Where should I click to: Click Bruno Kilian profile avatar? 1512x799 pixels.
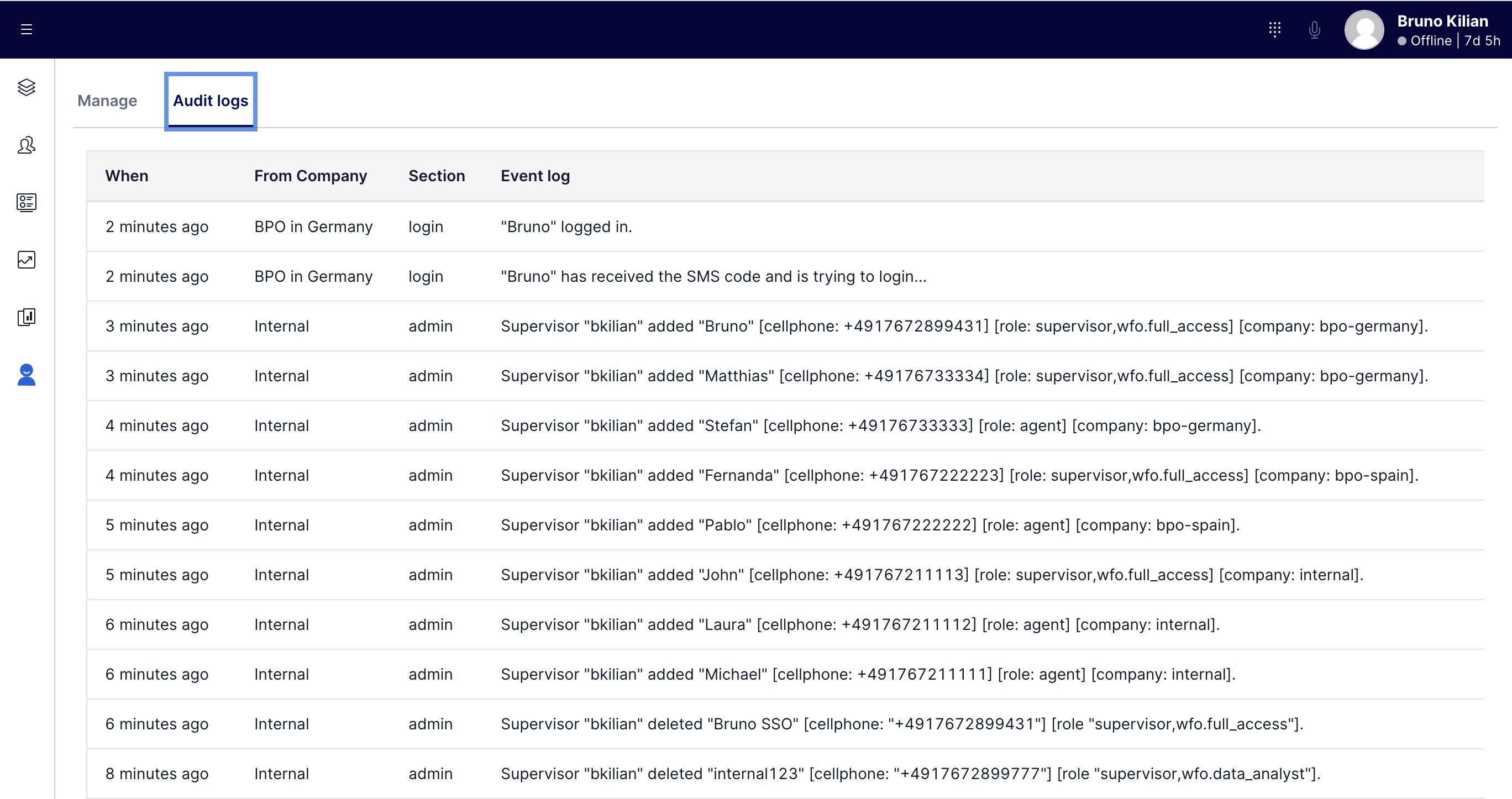click(x=1363, y=30)
